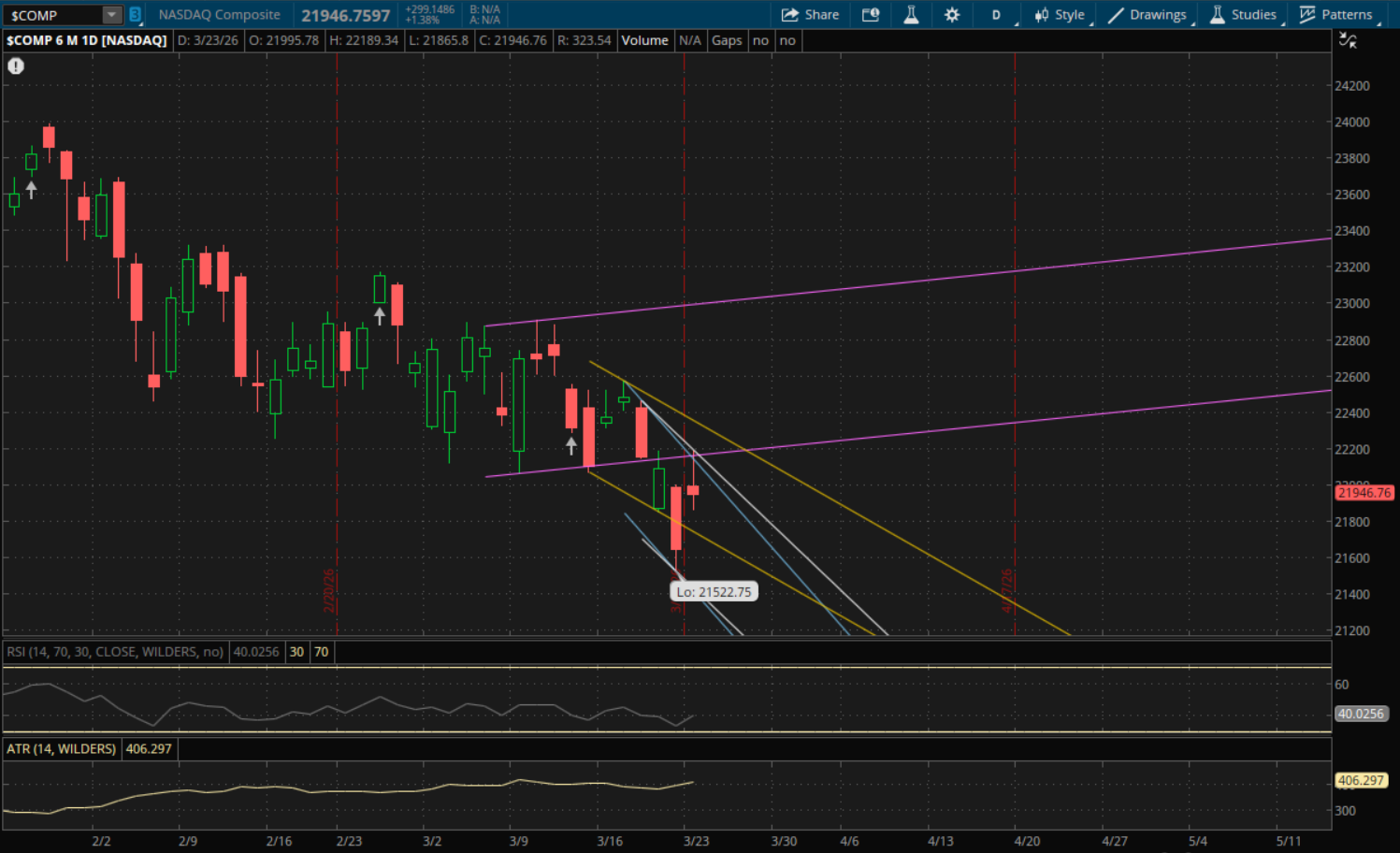This screenshot has height=853, width=1400.
Task: Click the collapse chart arrows icon
Action: click(1347, 40)
